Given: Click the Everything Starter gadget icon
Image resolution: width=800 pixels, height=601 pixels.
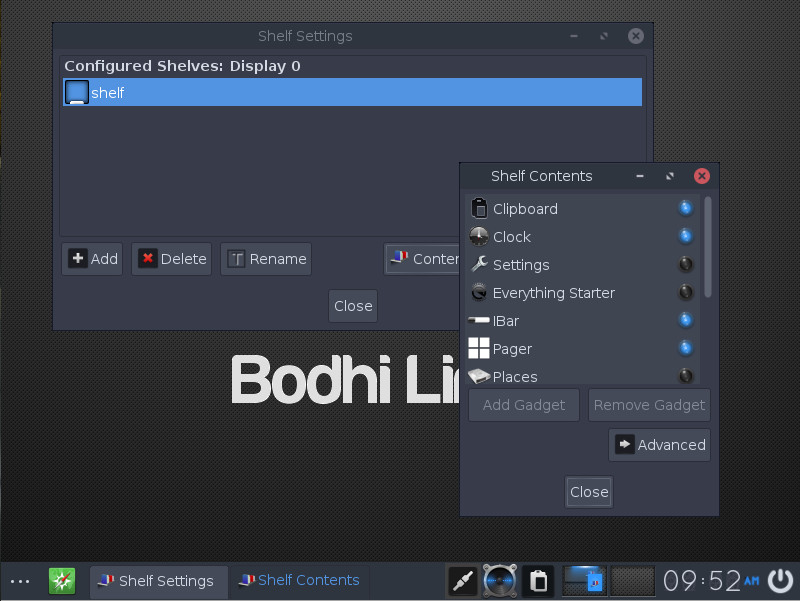Looking at the screenshot, I should [x=479, y=292].
